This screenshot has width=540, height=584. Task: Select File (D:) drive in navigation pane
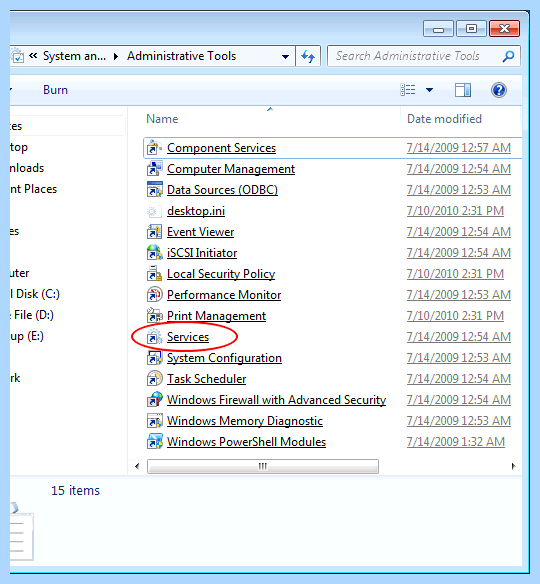32,315
